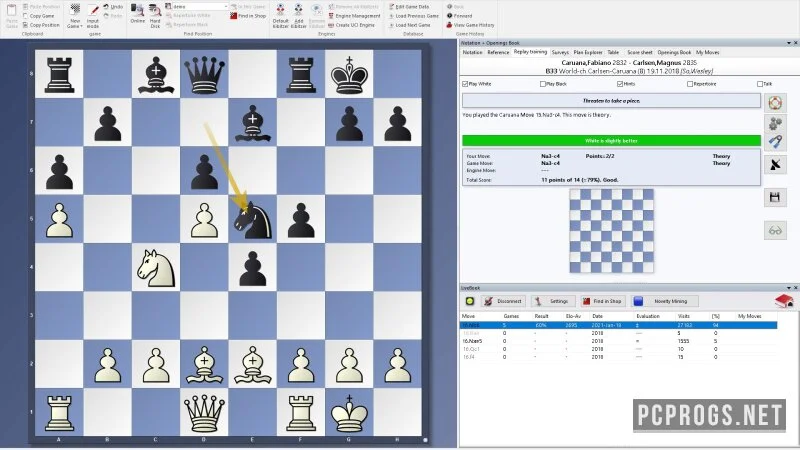Open the Notation panel dropdown arrow
This screenshot has width=800, height=450.
pos(788,43)
